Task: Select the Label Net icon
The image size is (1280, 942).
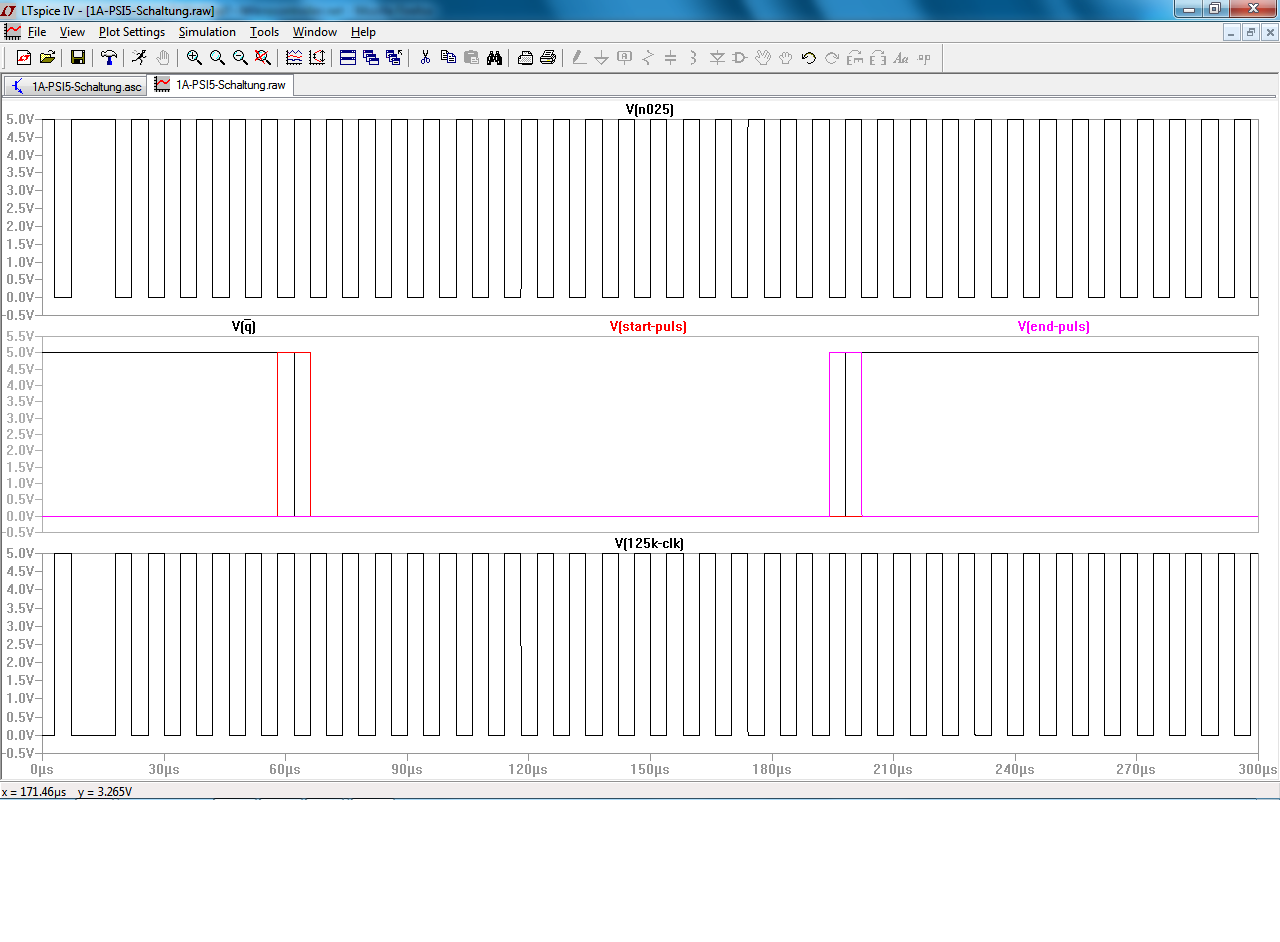Action: coord(625,58)
